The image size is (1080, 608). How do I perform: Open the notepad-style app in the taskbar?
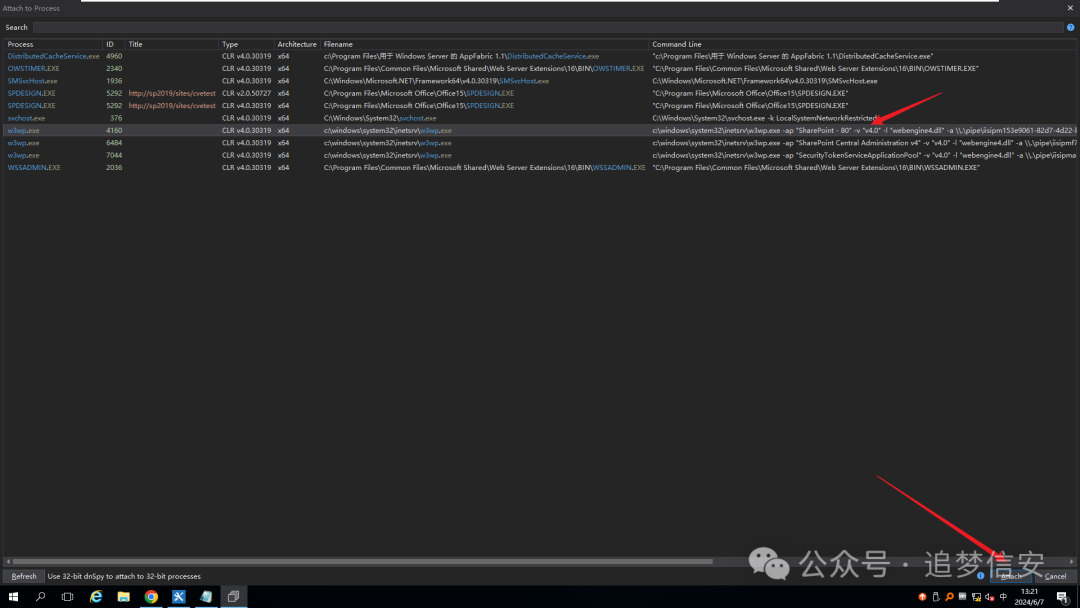pyautogui.click(x=206, y=596)
